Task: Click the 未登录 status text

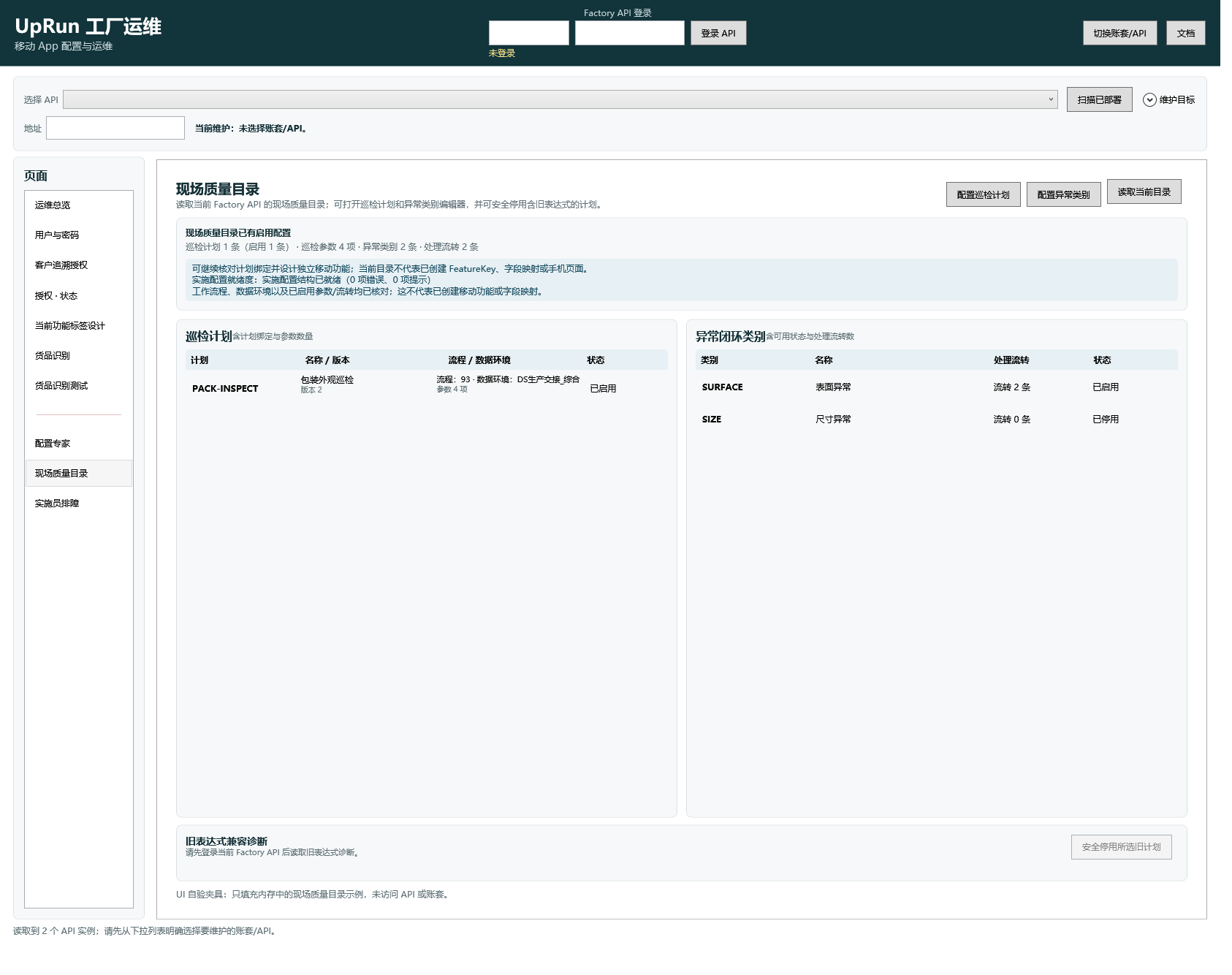Action: [x=502, y=53]
